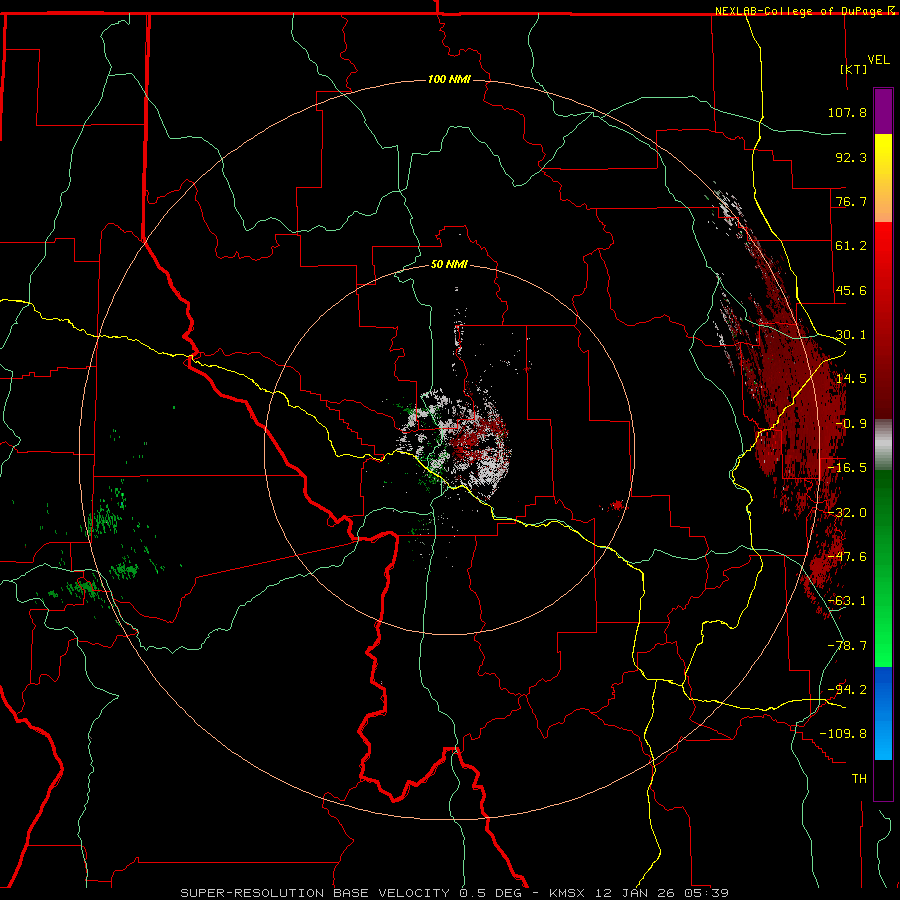Image resolution: width=900 pixels, height=900 pixels.
Task: Click the 30.1 velocity scale value
Action: point(851,335)
